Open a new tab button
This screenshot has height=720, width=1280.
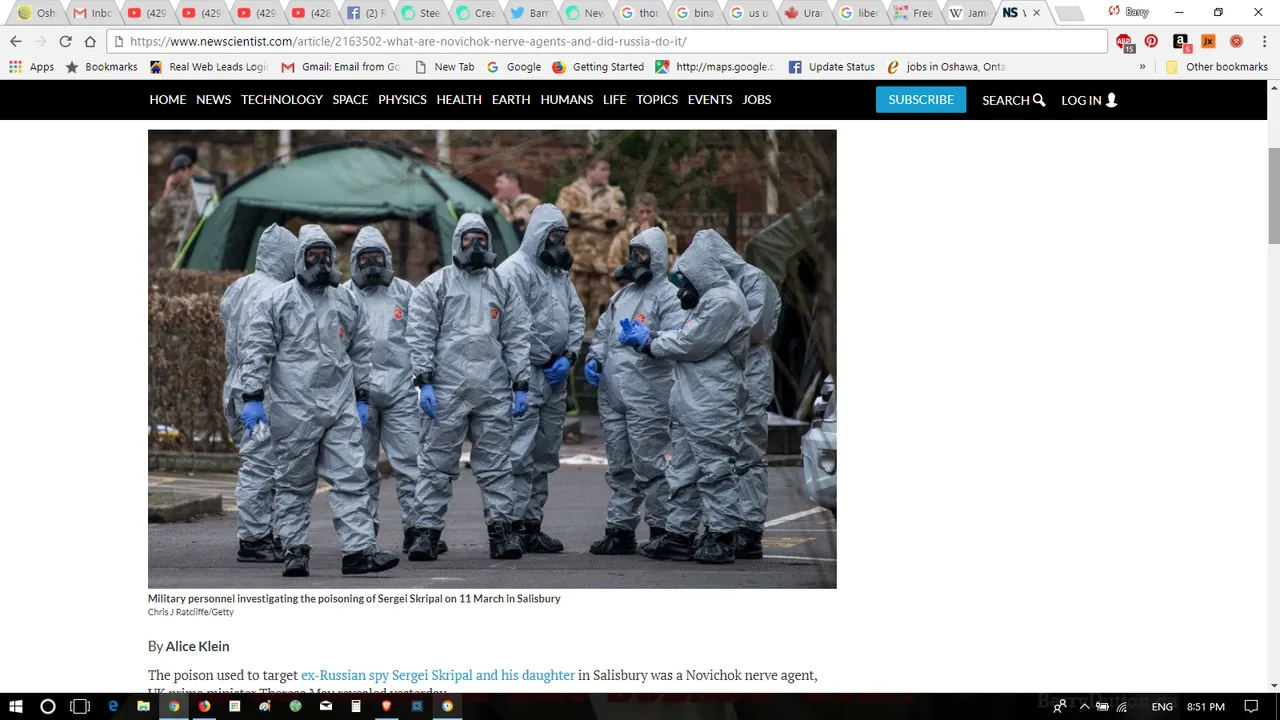coord(1068,14)
